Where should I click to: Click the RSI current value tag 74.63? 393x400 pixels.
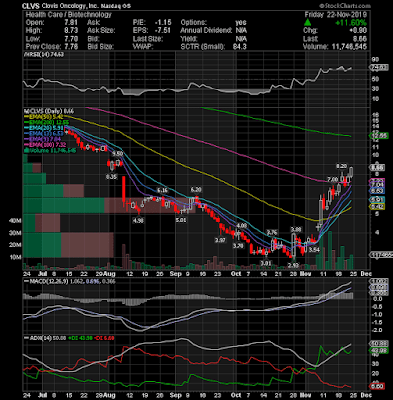379,68
